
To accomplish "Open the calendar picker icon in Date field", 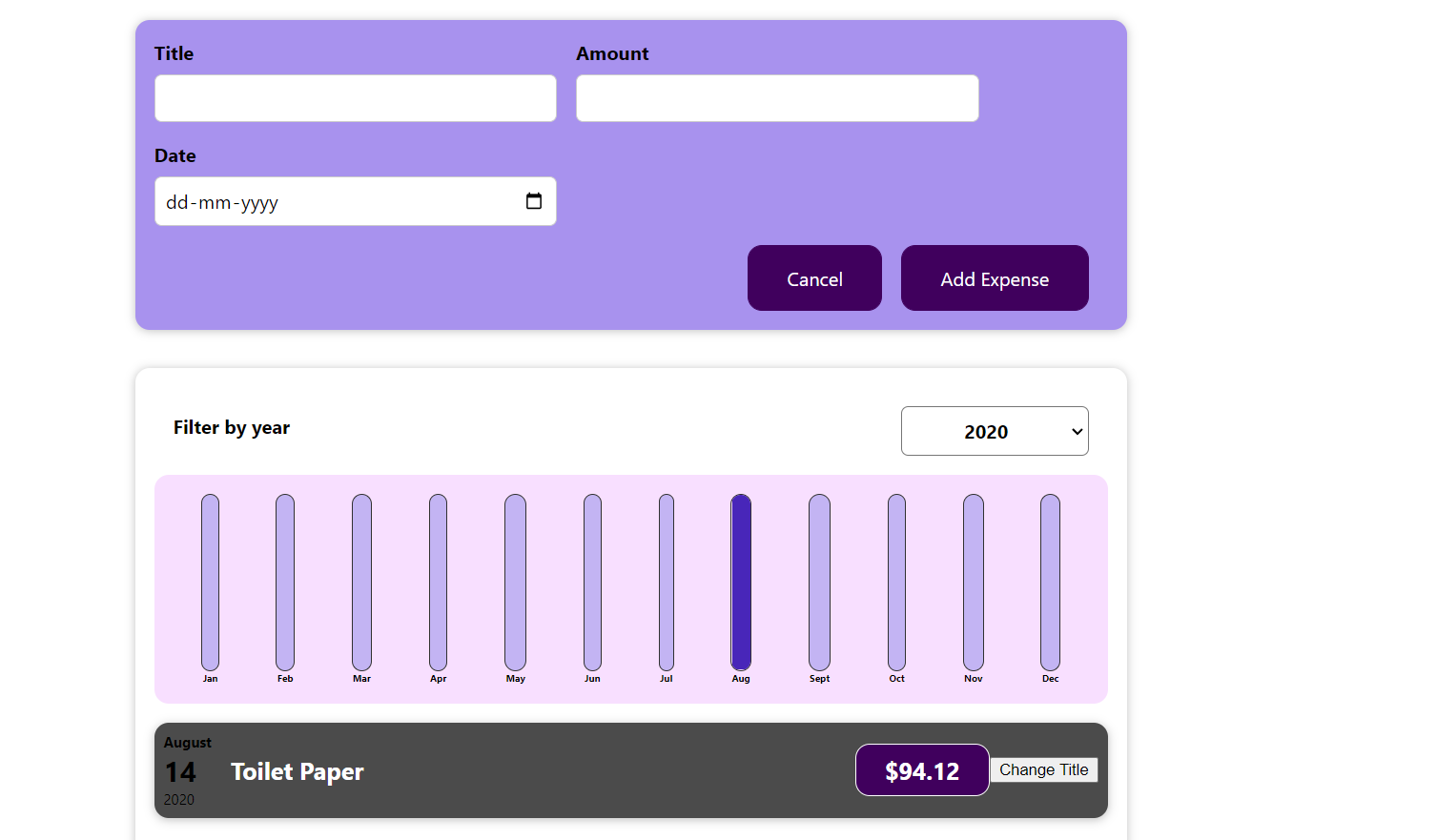I will pyautogui.click(x=534, y=201).
